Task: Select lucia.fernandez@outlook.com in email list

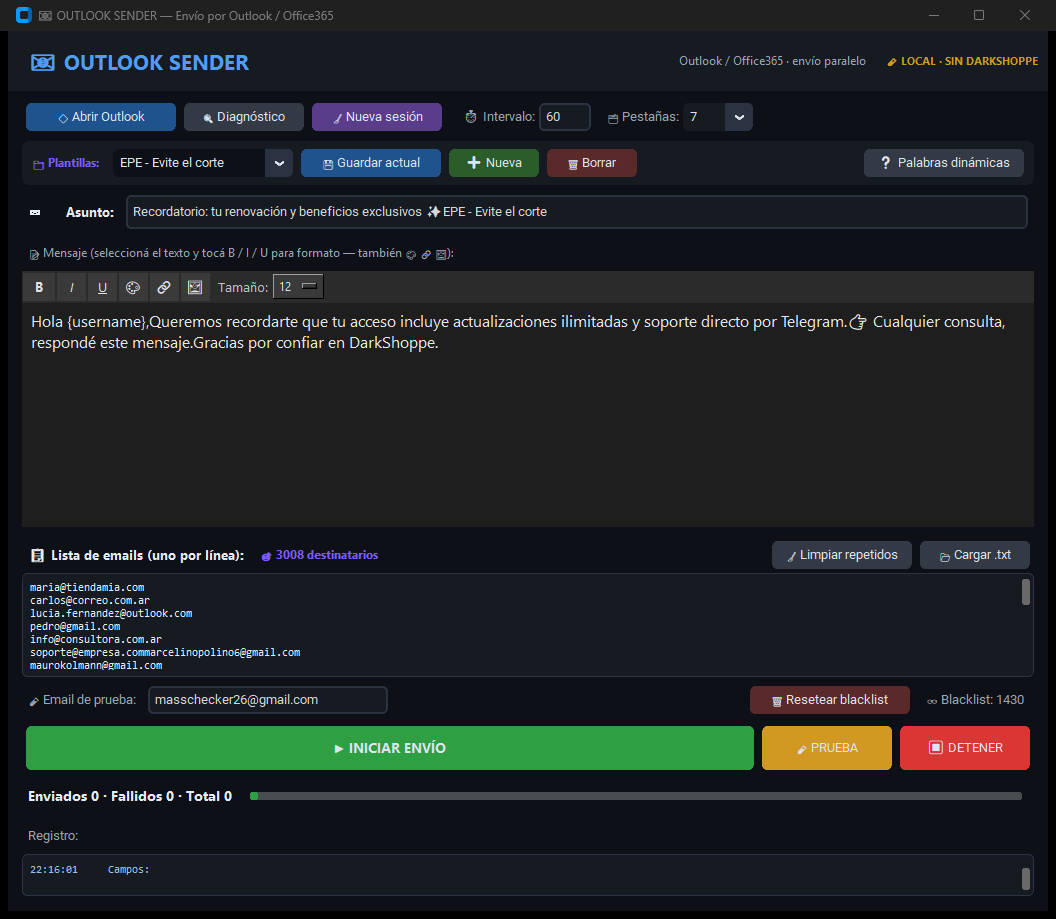Action: [x=111, y=614]
